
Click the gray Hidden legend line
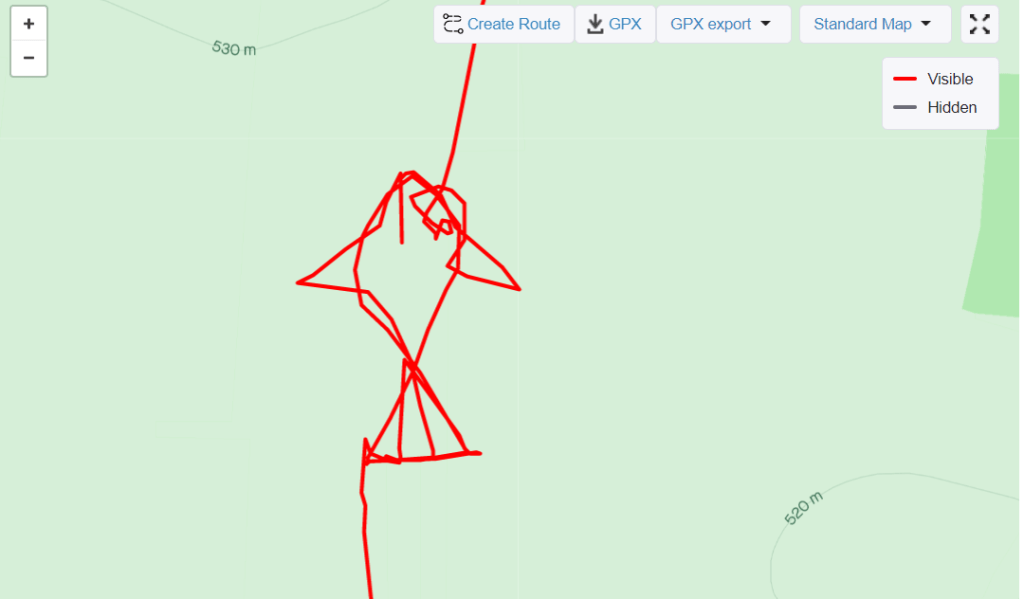[904, 107]
